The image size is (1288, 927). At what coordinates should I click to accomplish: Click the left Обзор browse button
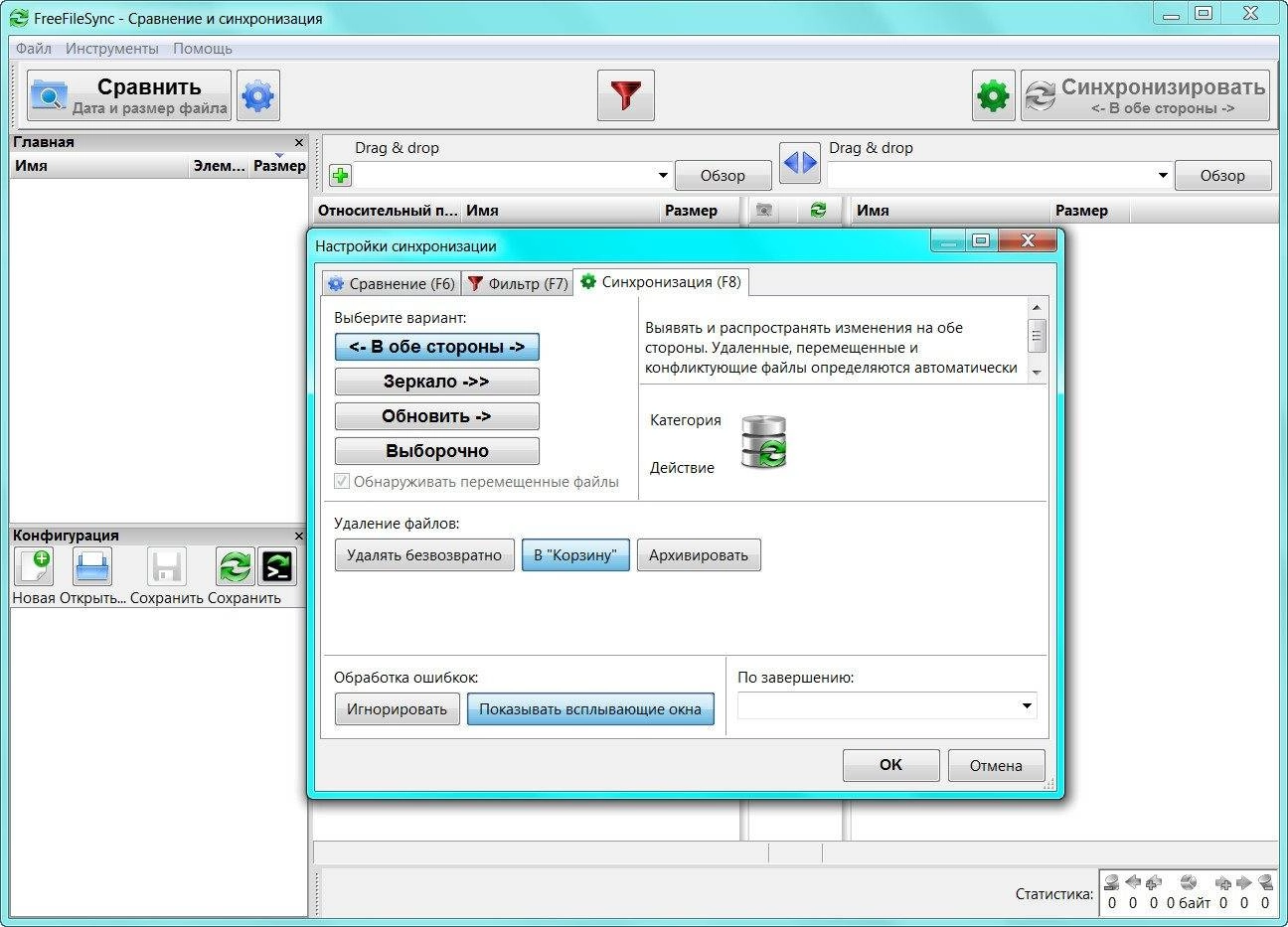723,176
